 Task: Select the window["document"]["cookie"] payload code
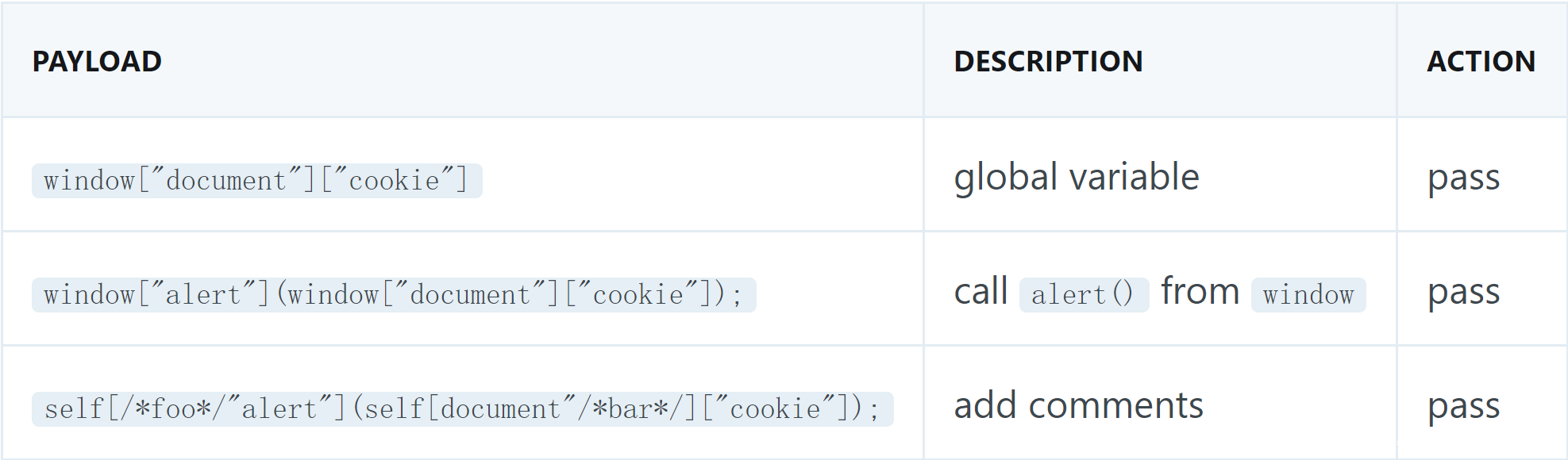point(256,181)
